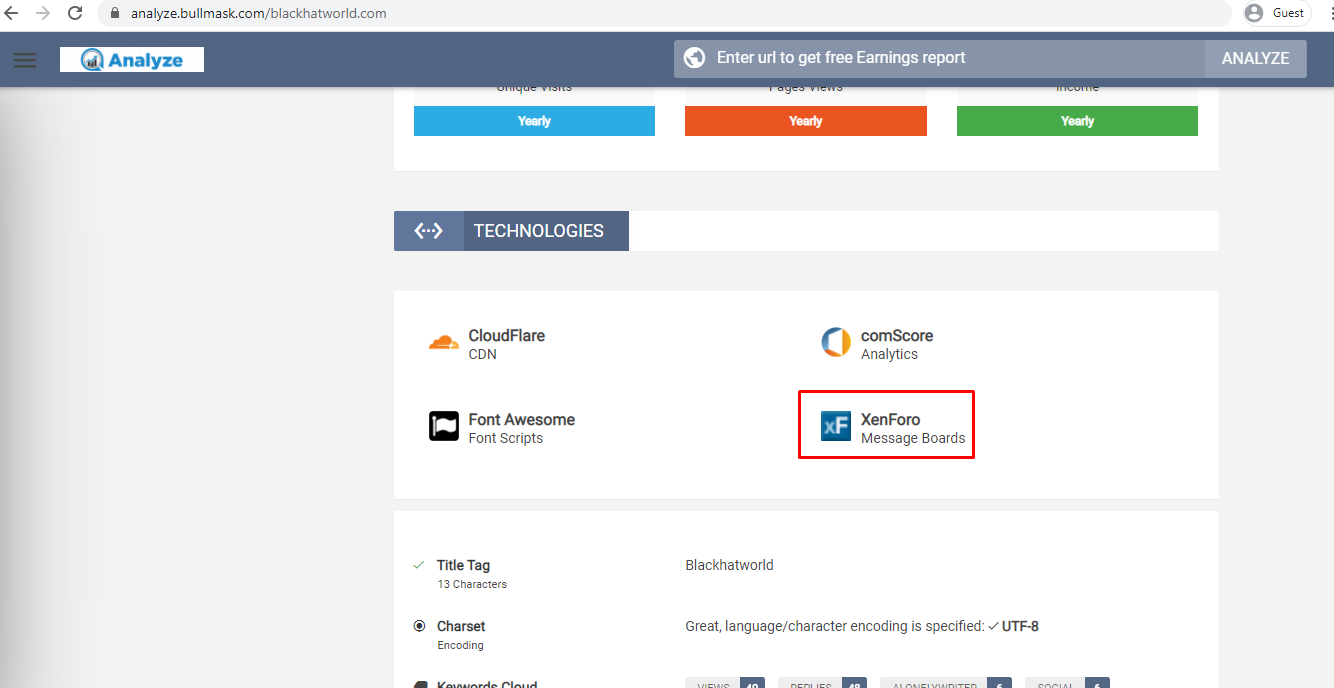Click the browser back arrow
Screen dimensions: 1334x688
(x=12, y=13)
